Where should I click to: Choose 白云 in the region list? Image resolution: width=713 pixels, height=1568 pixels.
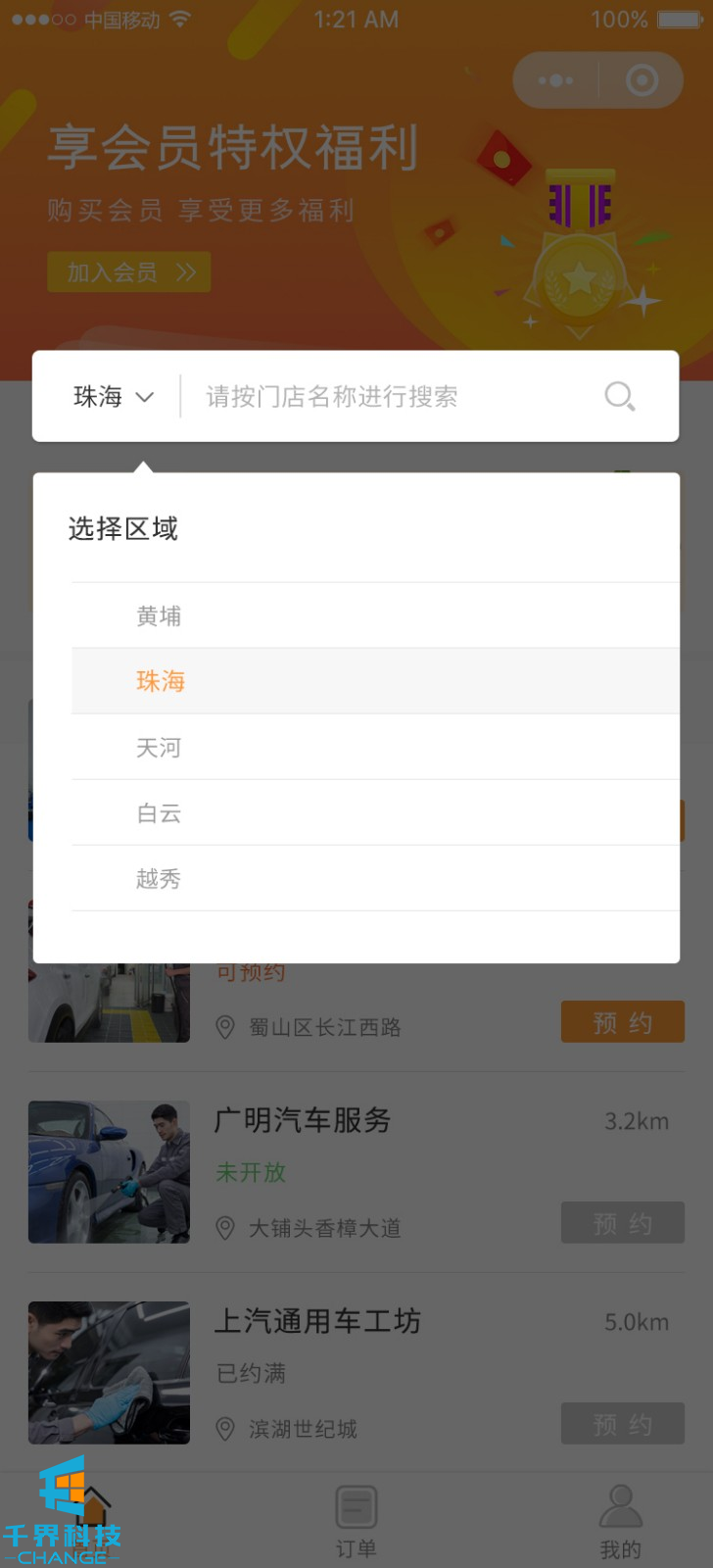159,813
